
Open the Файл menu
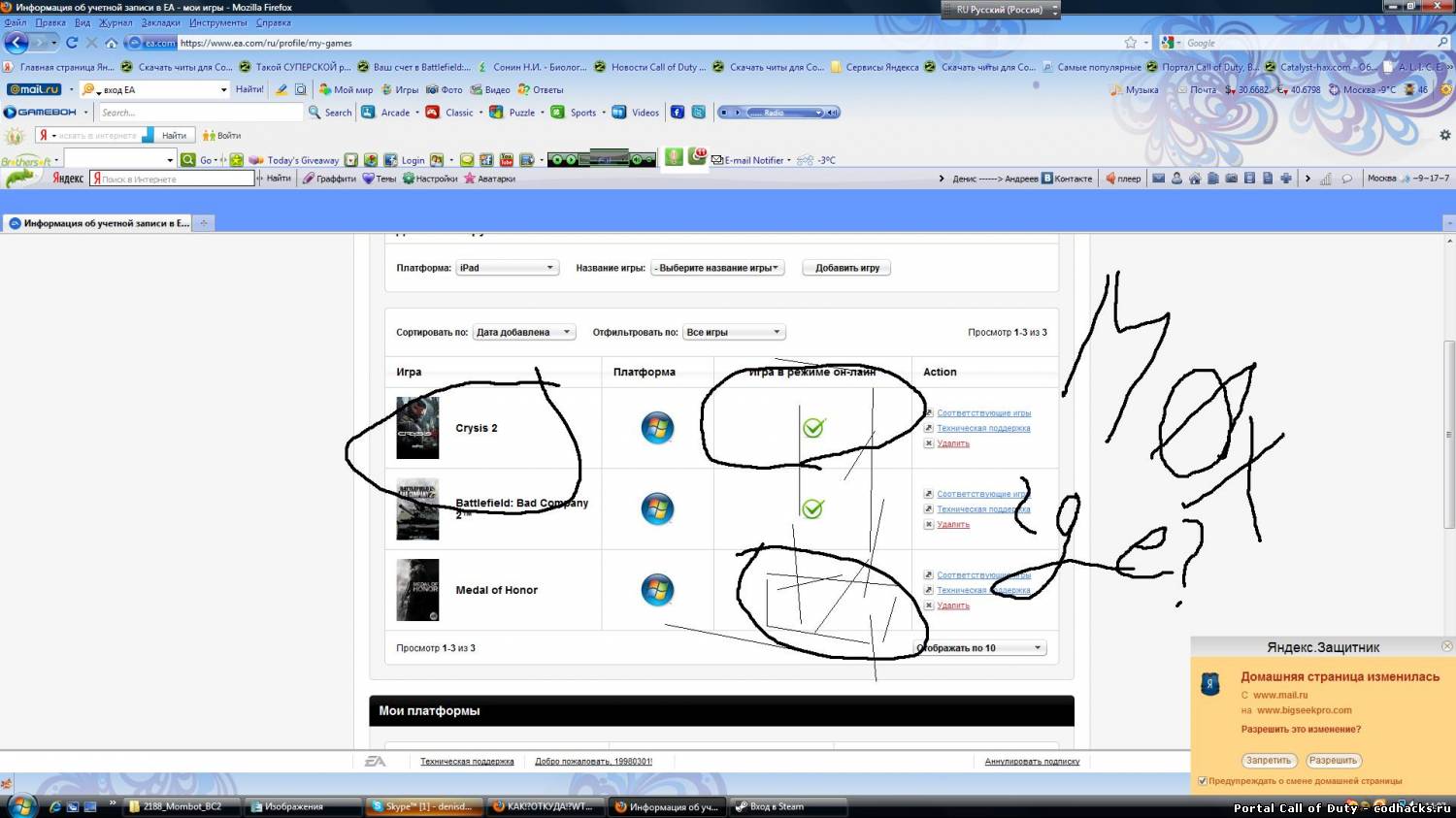16,22
